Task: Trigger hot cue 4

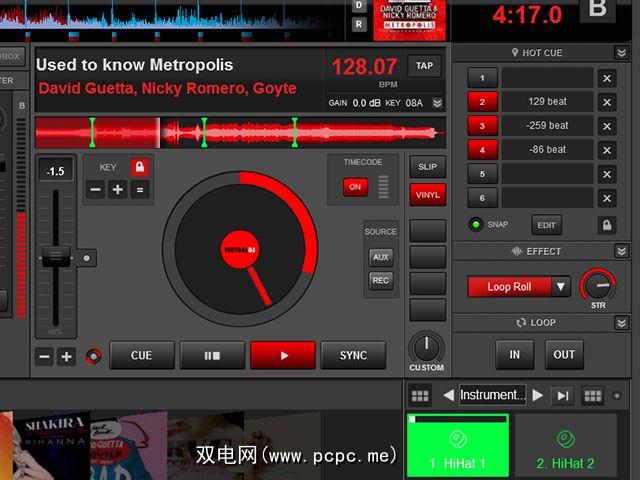Action: [482, 150]
